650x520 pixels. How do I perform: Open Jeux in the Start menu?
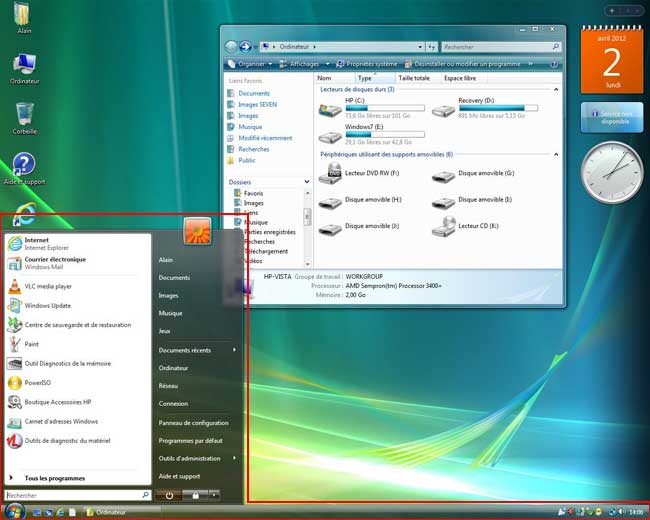pyautogui.click(x=165, y=331)
